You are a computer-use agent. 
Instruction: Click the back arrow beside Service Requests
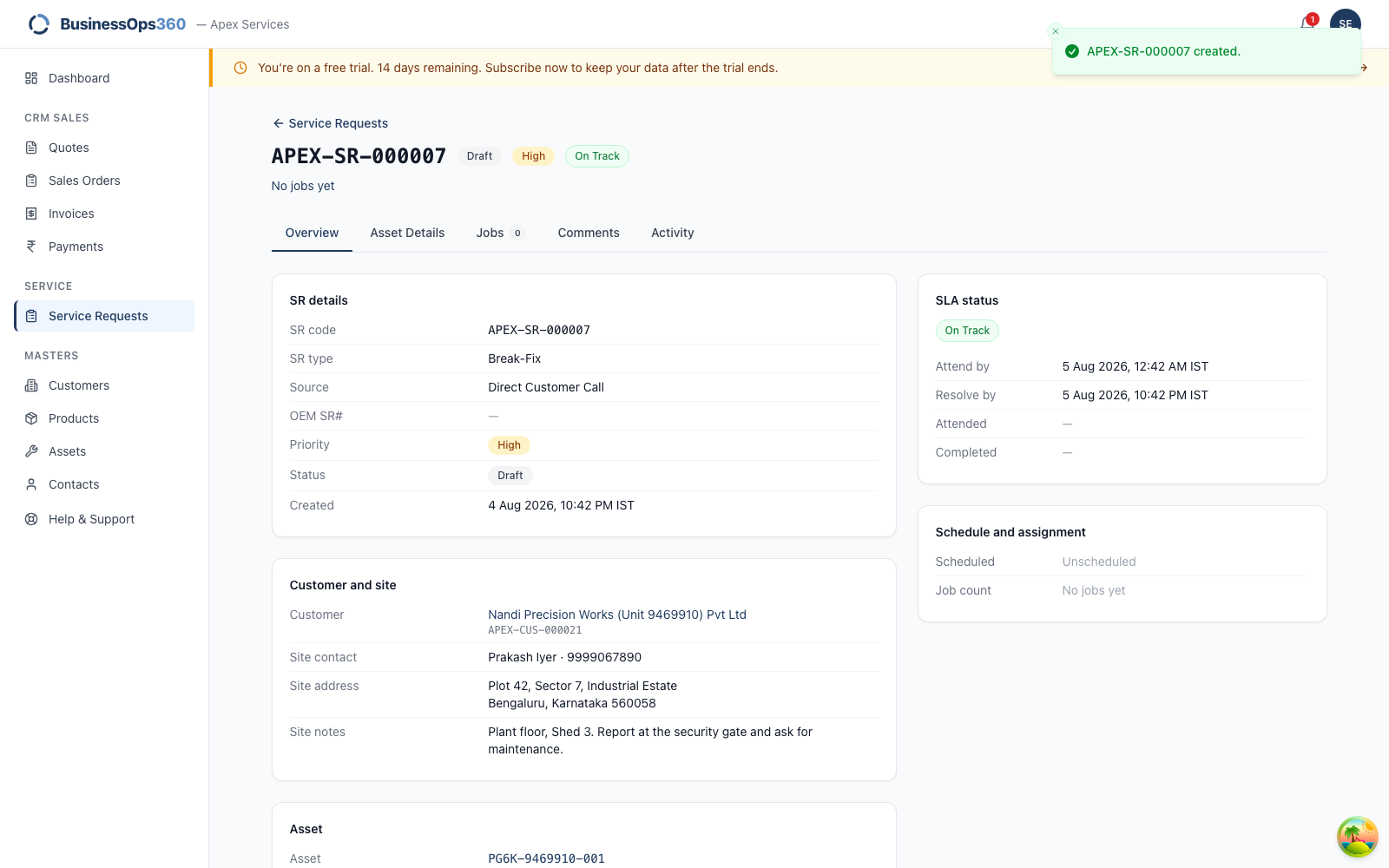[x=278, y=123]
